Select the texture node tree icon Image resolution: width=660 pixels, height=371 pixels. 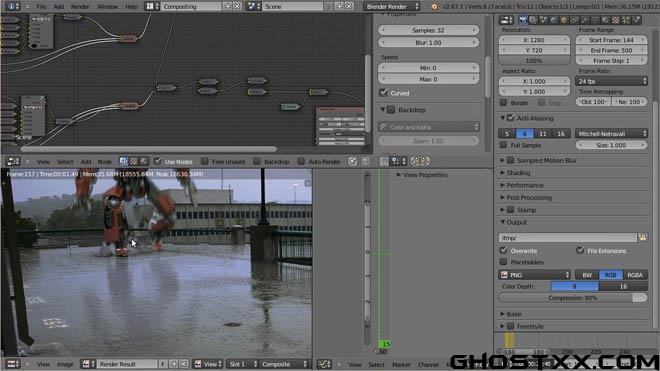pos(133,161)
